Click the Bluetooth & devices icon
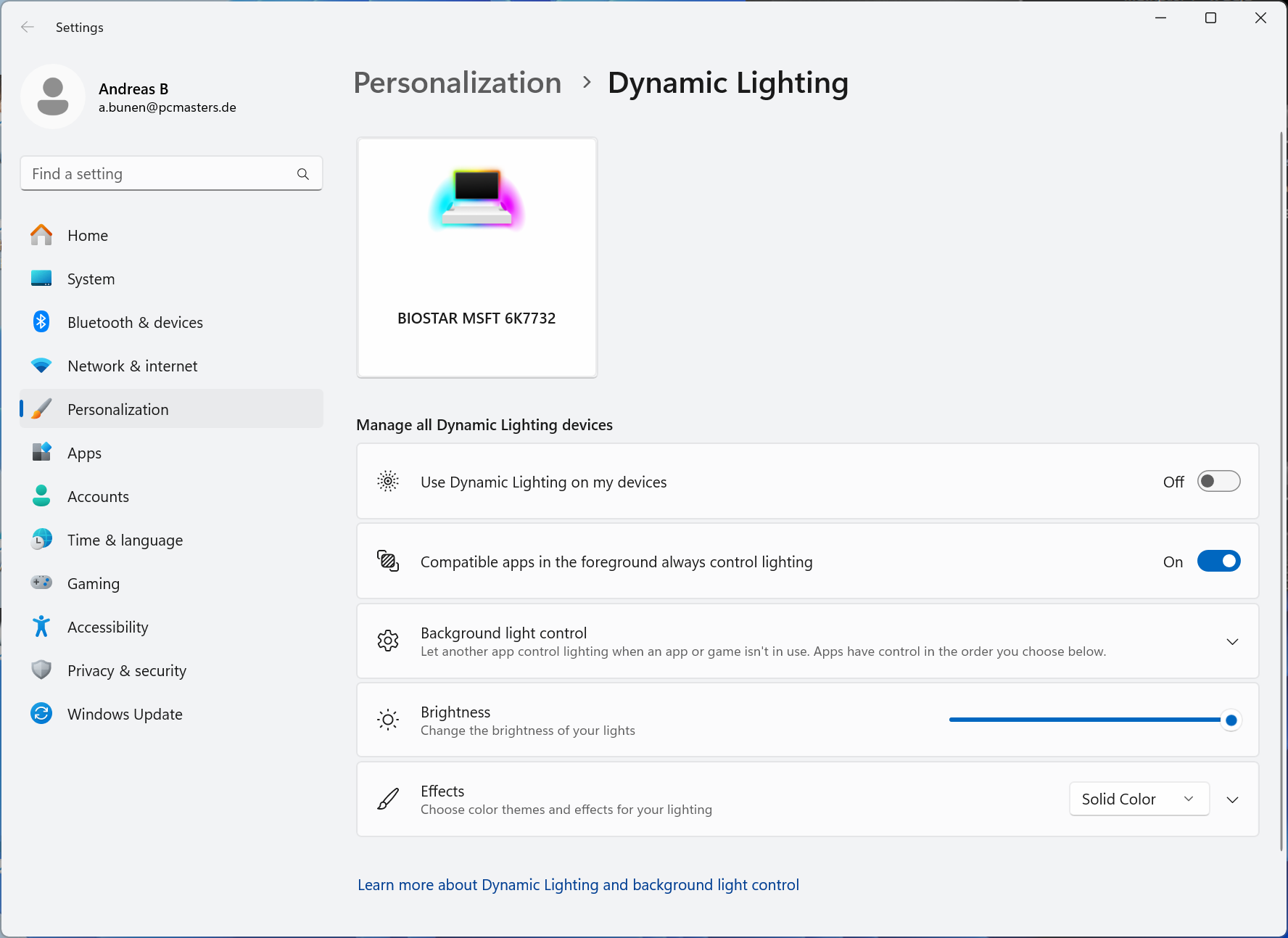Viewport: 1288px width, 938px height. [x=41, y=322]
